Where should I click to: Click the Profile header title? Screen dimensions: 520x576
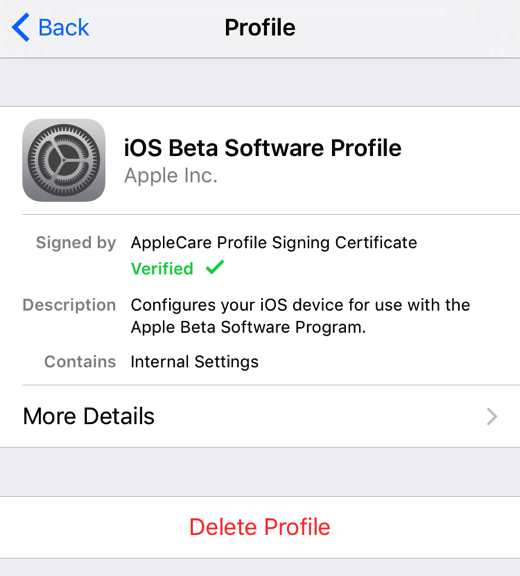[260, 28]
